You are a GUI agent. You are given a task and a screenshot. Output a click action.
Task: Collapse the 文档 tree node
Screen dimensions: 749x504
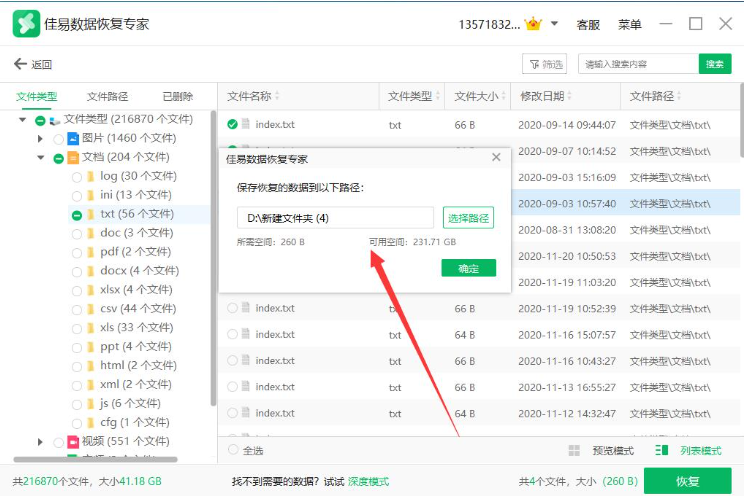click(x=41, y=157)
